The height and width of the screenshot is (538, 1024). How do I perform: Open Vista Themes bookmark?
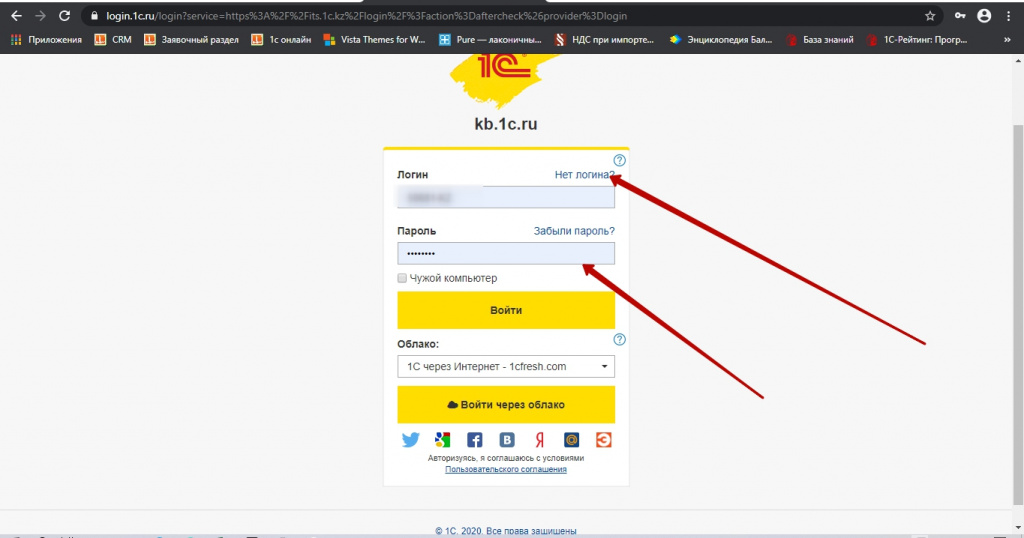[x=374, y=40]
